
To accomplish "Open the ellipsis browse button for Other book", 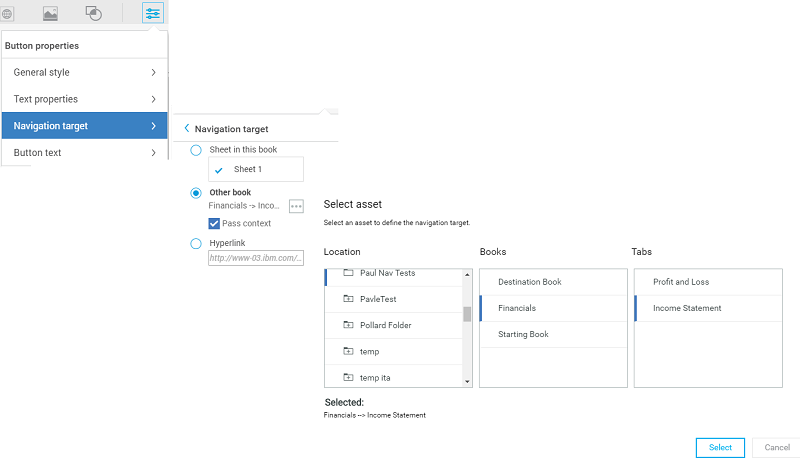I will pos(296,206).
